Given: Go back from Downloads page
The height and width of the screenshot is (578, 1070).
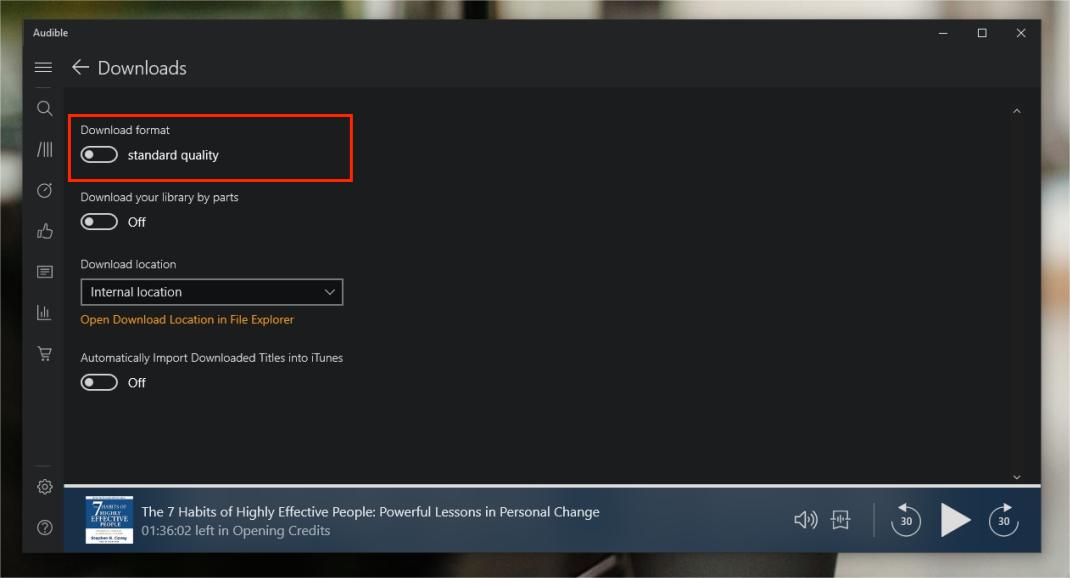Looking at the screenshot, I should coord(81,67).
